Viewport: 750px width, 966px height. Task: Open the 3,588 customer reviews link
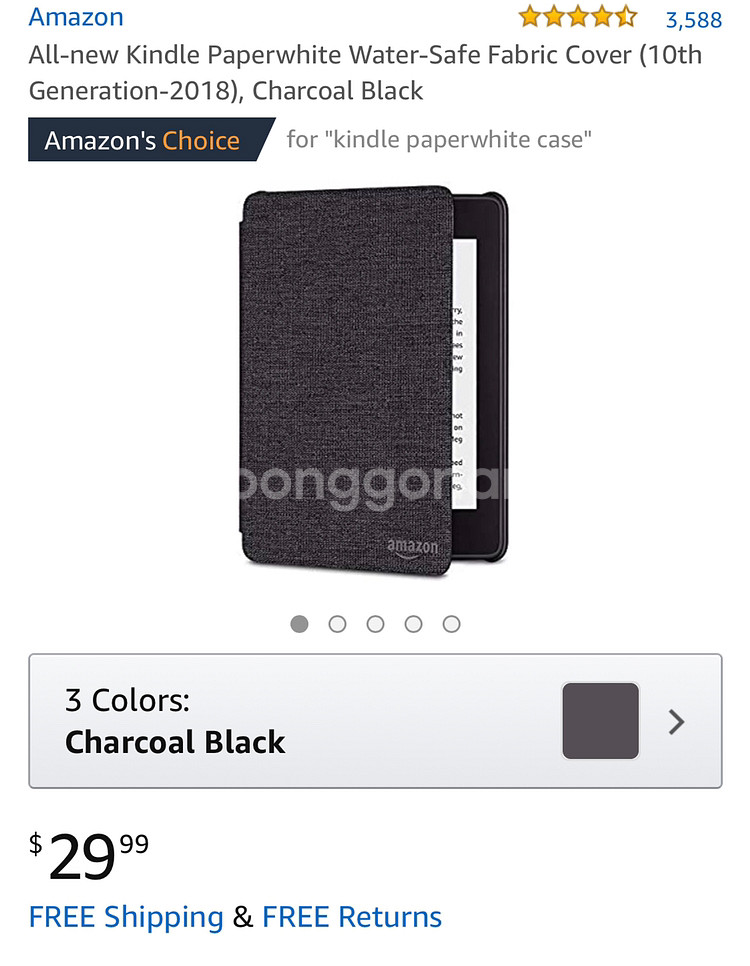693,20
